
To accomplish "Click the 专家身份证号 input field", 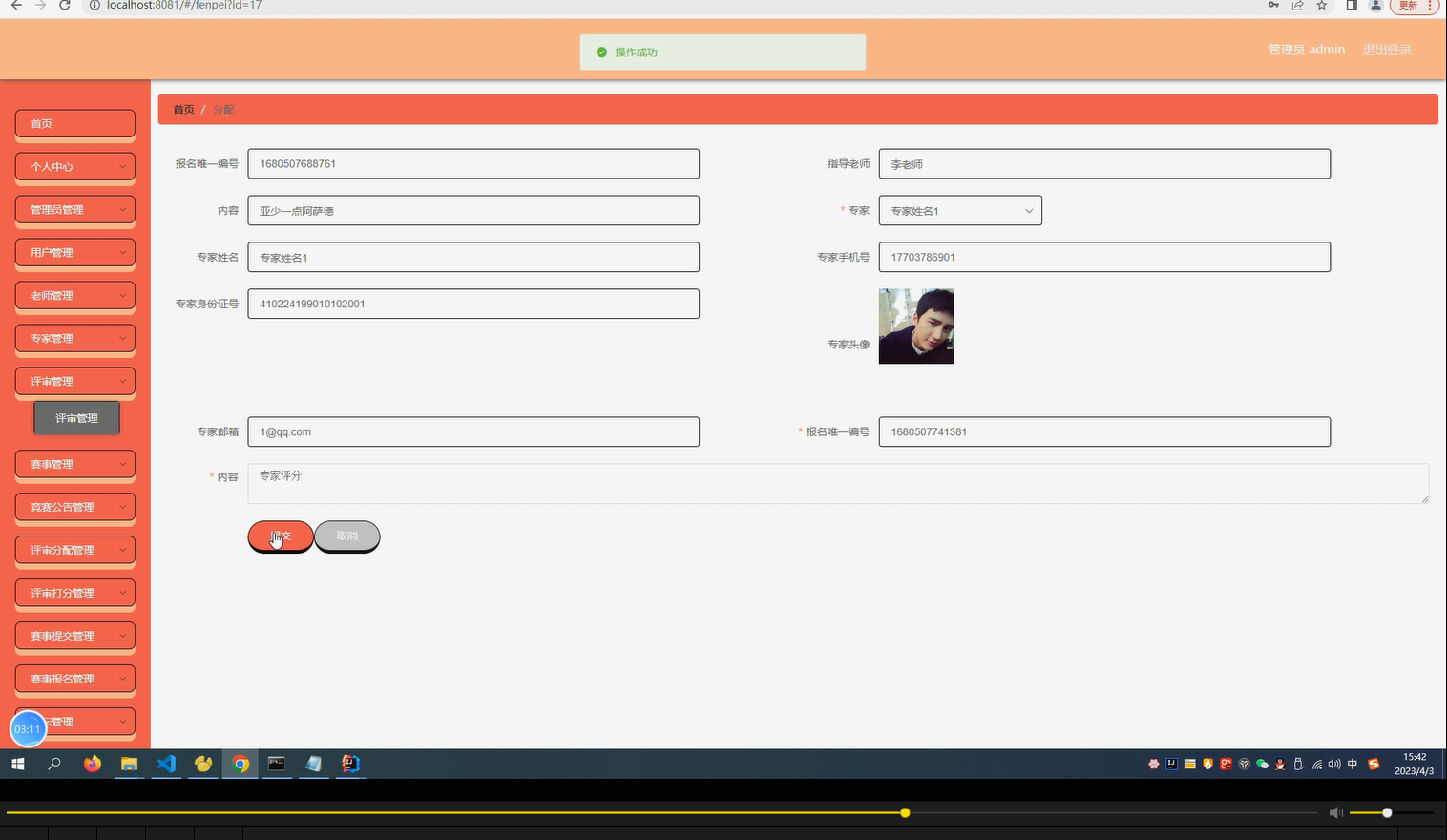I will [x=473, y=304].
